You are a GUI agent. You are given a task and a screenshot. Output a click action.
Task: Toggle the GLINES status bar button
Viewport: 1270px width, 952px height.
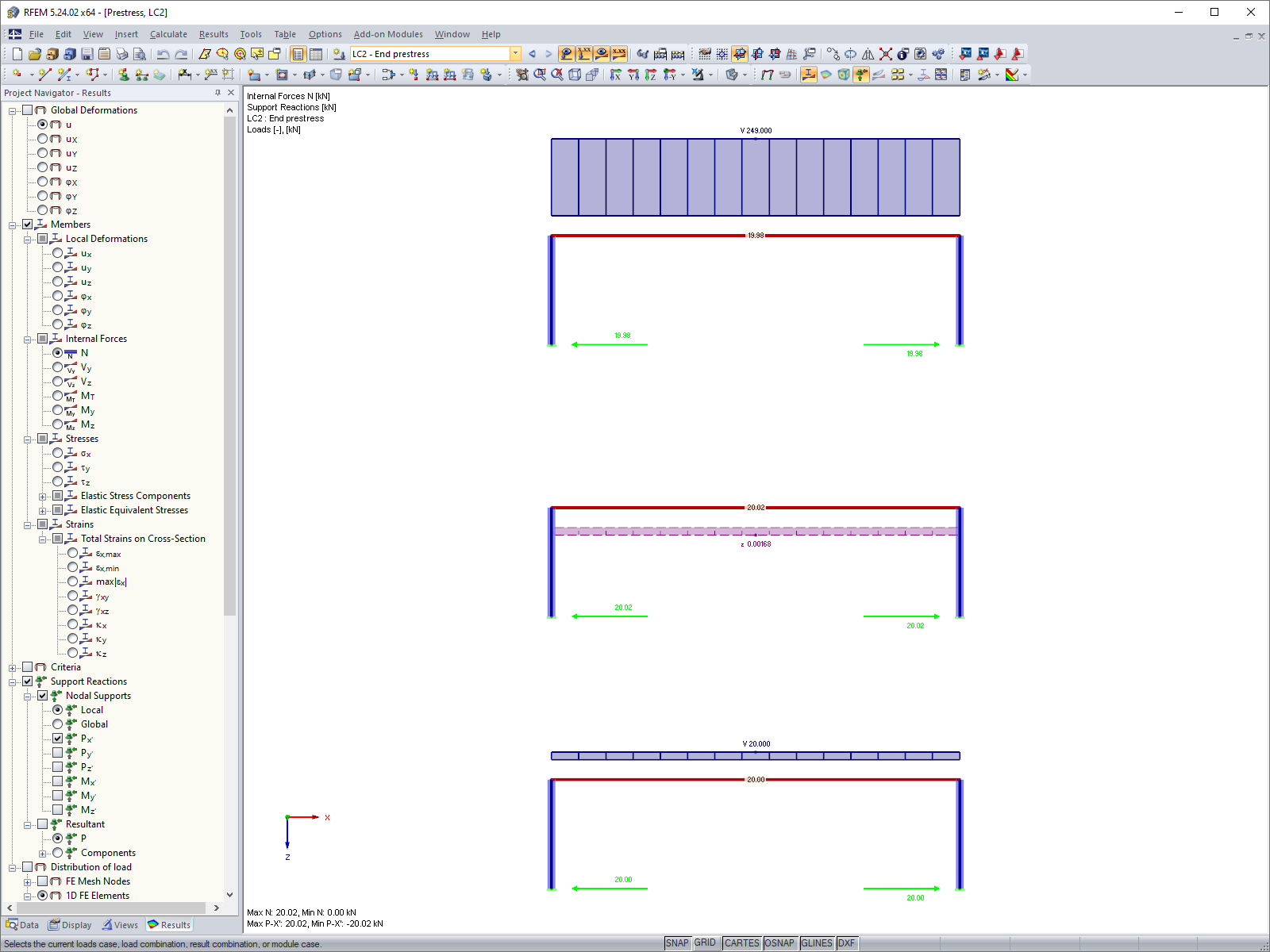817,943
